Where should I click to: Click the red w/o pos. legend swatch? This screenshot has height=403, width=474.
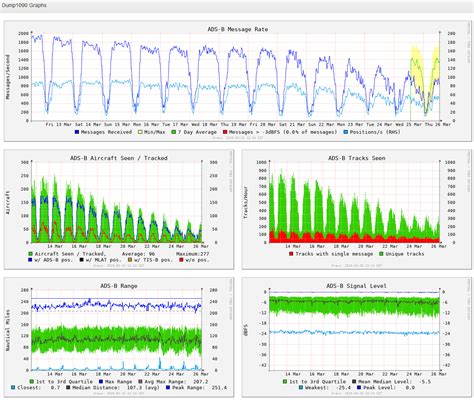point(181,260)
